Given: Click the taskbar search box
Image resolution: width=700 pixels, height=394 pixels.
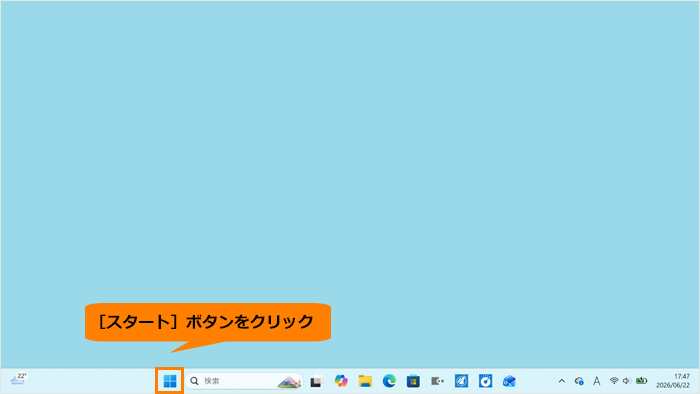Looking at the screenshot, I should point(244,381).
